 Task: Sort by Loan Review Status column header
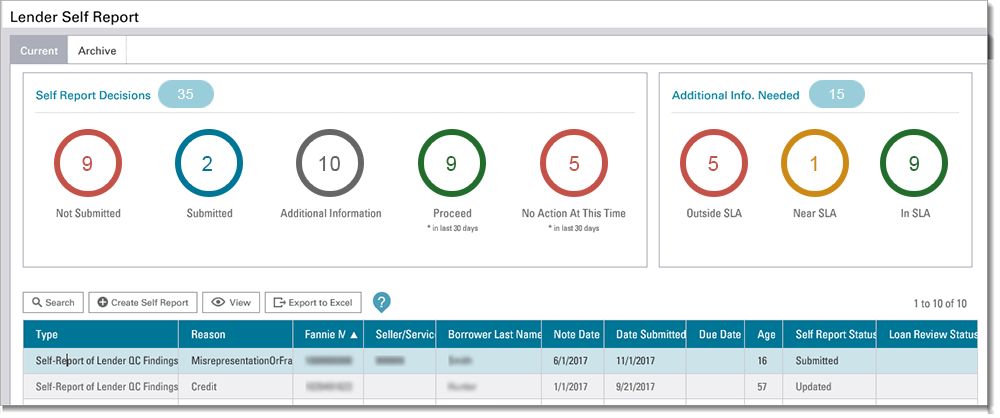[927, 334]
